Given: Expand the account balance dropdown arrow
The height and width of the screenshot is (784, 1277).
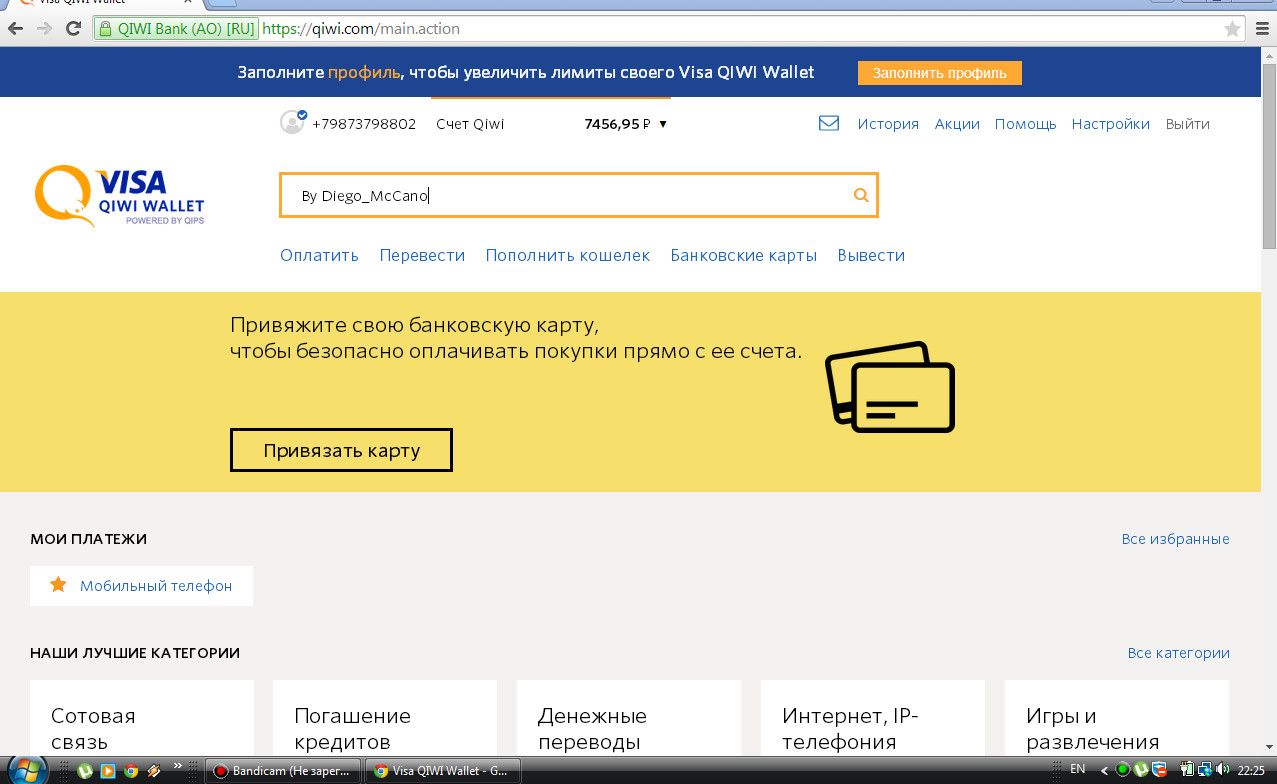Looking at the screenshot, I should click(x=662, y=125).
